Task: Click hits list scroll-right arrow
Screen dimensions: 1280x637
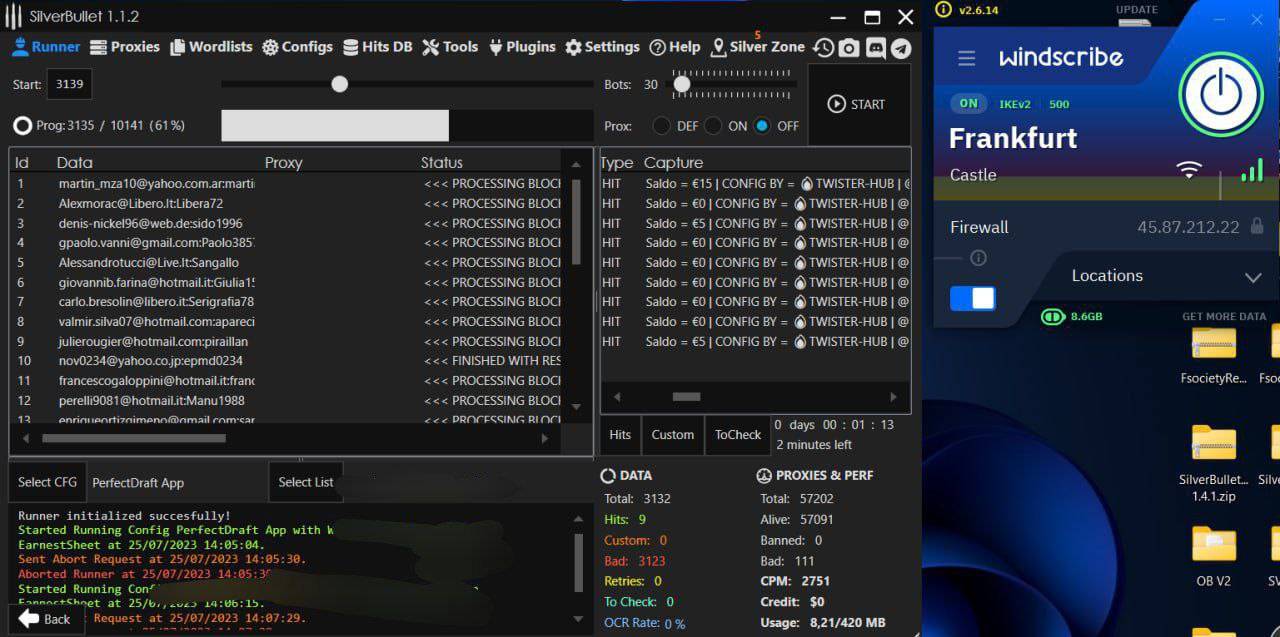Action: 893,397
